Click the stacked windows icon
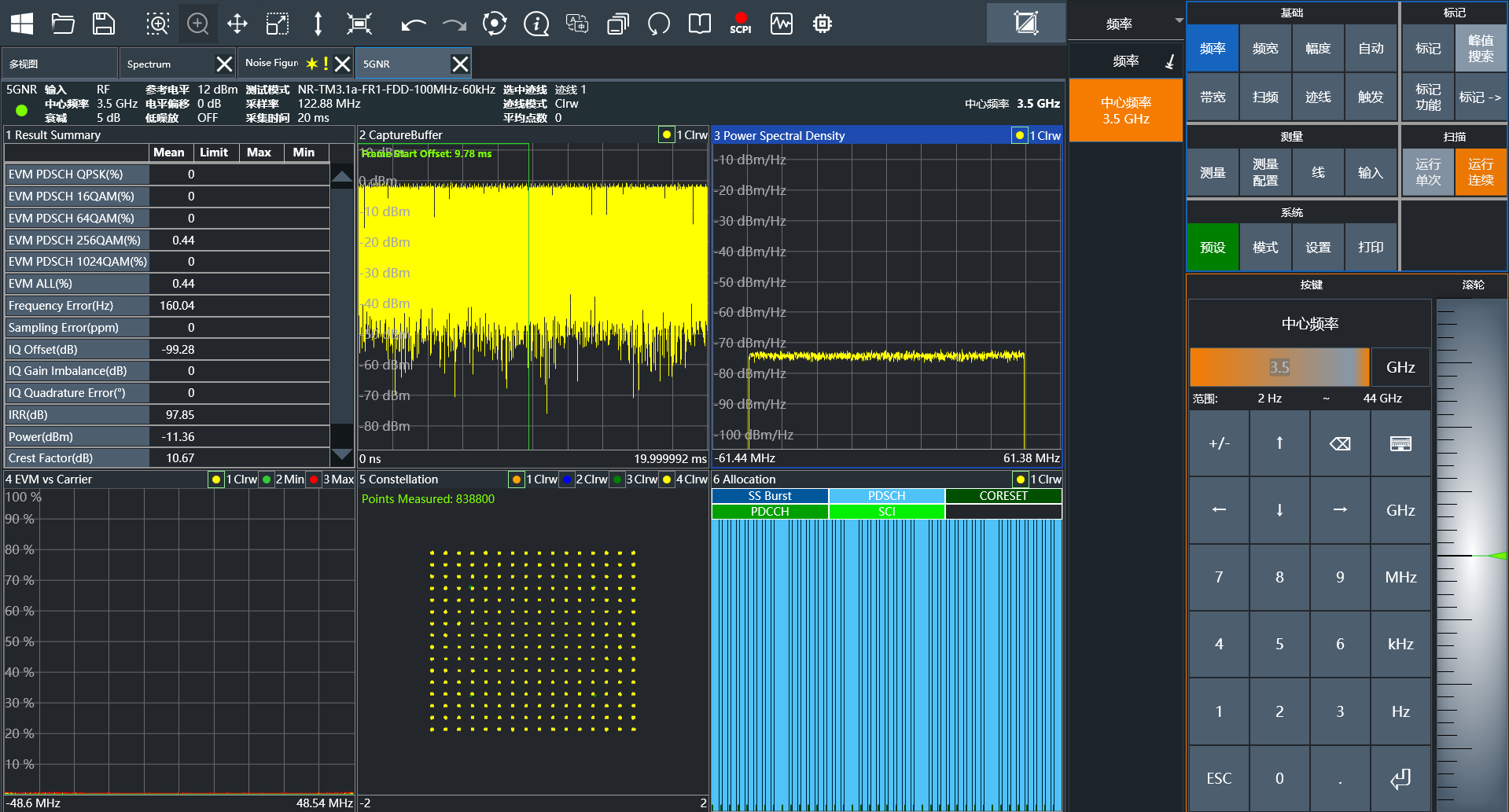The height and width of the screenshot is (812, 1509). pyautogui.click(x=618, y=24)
